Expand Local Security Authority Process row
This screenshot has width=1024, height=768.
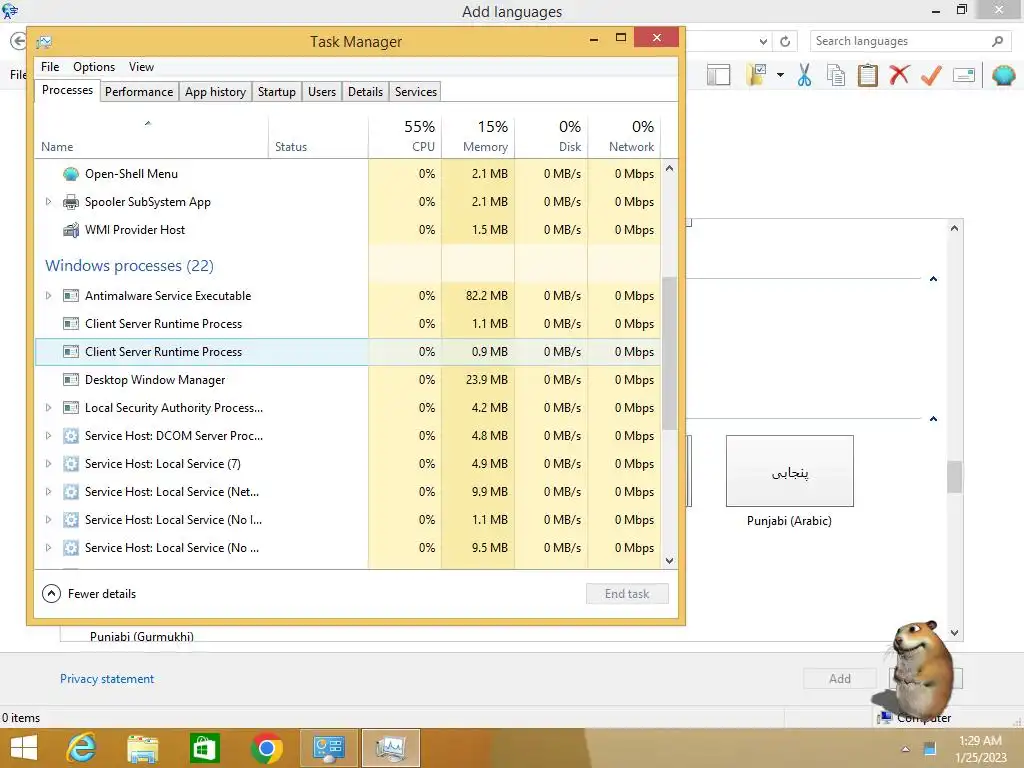(48, 408)
